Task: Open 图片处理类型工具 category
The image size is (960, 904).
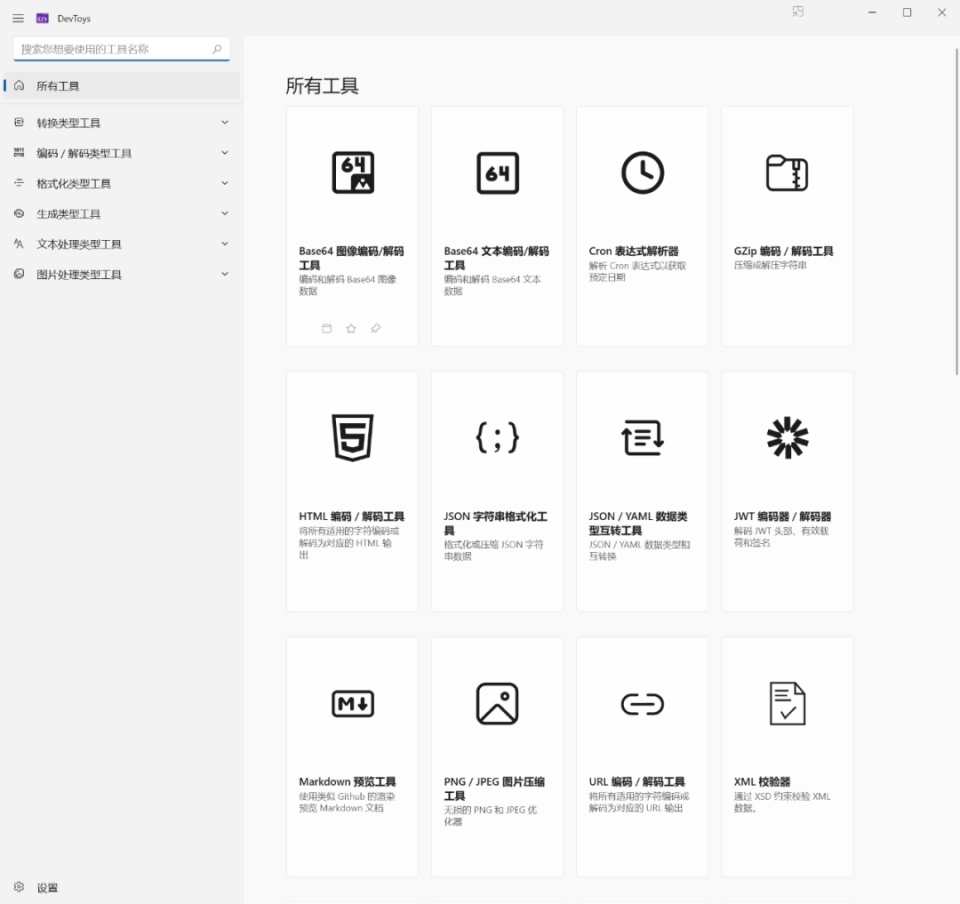Action: click(x=121, y=274)
